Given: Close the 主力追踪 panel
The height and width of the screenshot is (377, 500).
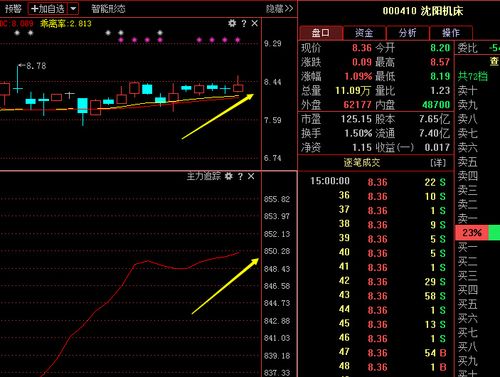Looking at the screenshot, I should (251, 176).
